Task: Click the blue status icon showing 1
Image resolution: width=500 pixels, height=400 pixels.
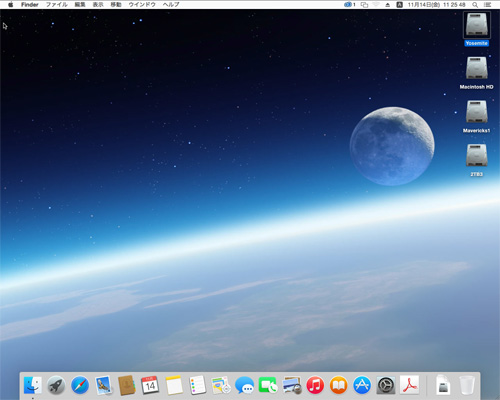Action: tap(350, 5)
